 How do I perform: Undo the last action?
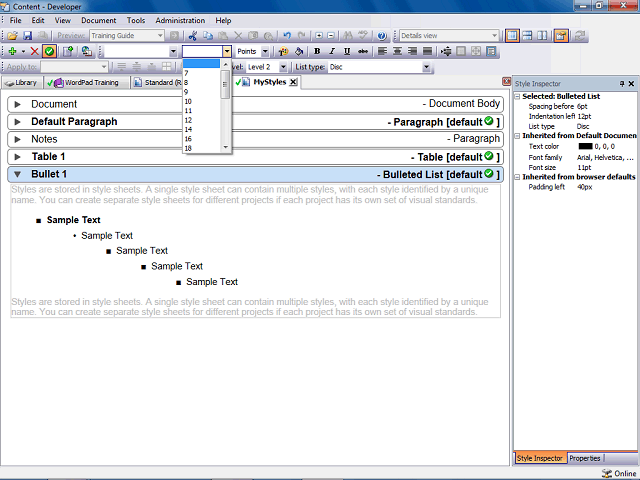pos(287,36)
